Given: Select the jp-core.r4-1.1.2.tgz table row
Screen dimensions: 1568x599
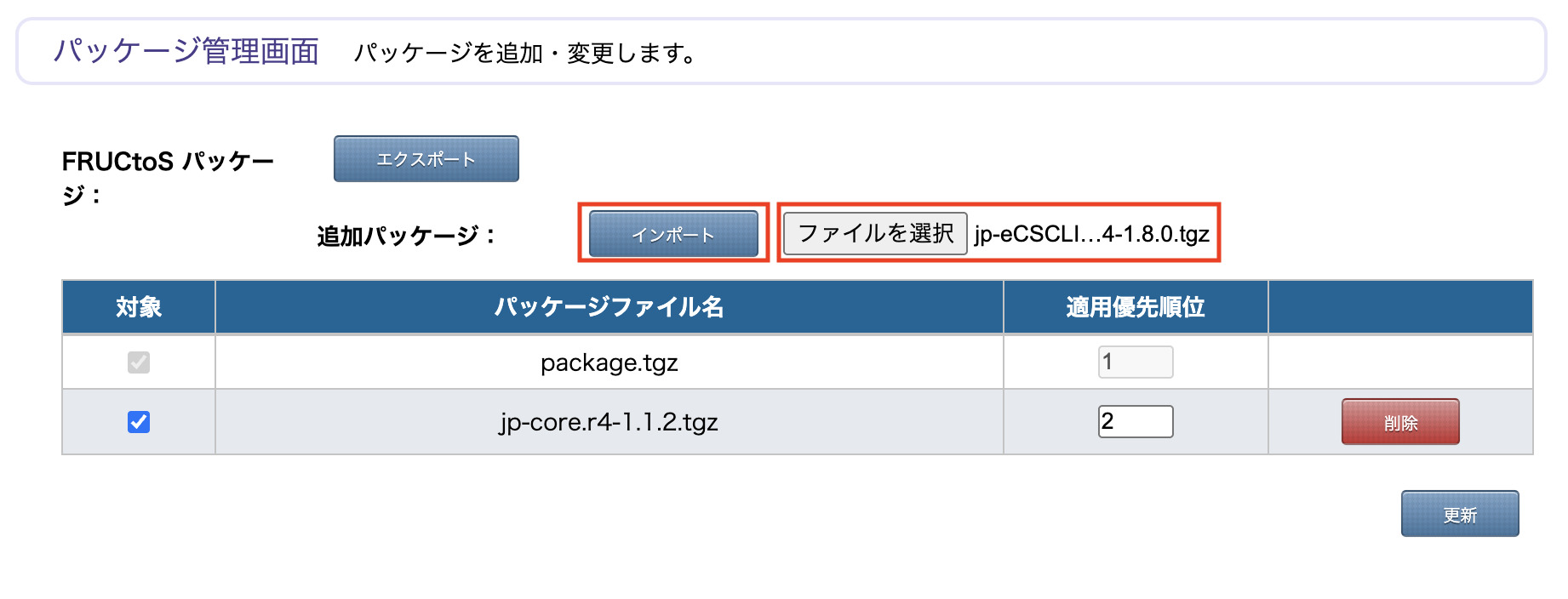Looking at the screenshot, I should (609, 422).
